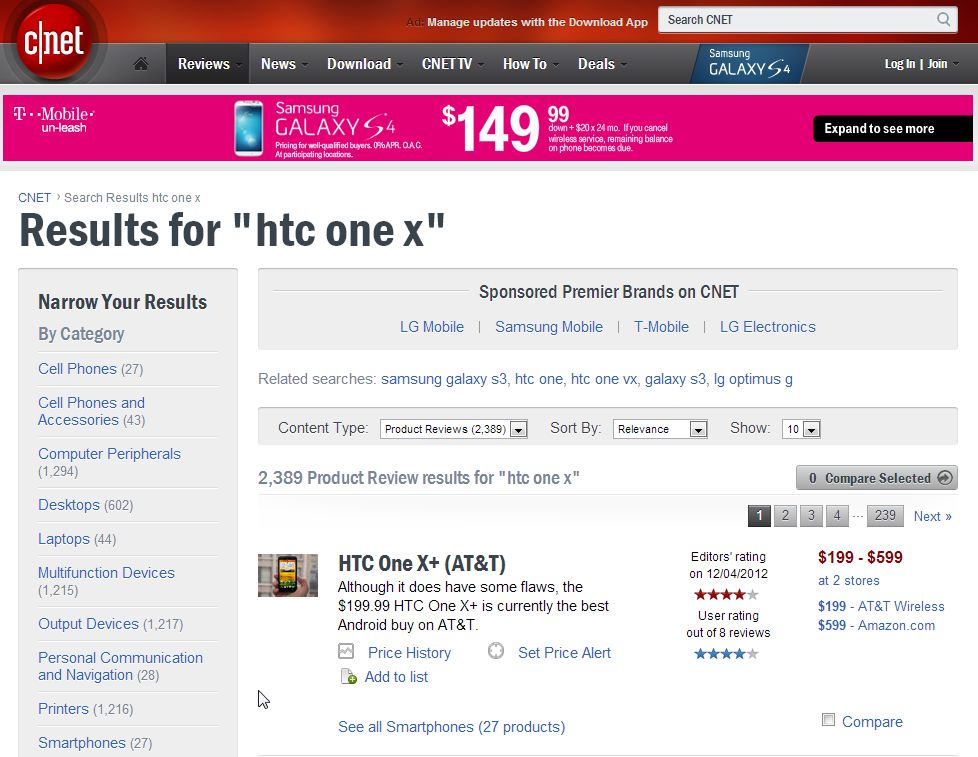Click the Set Price Alert link

point(564,652)
